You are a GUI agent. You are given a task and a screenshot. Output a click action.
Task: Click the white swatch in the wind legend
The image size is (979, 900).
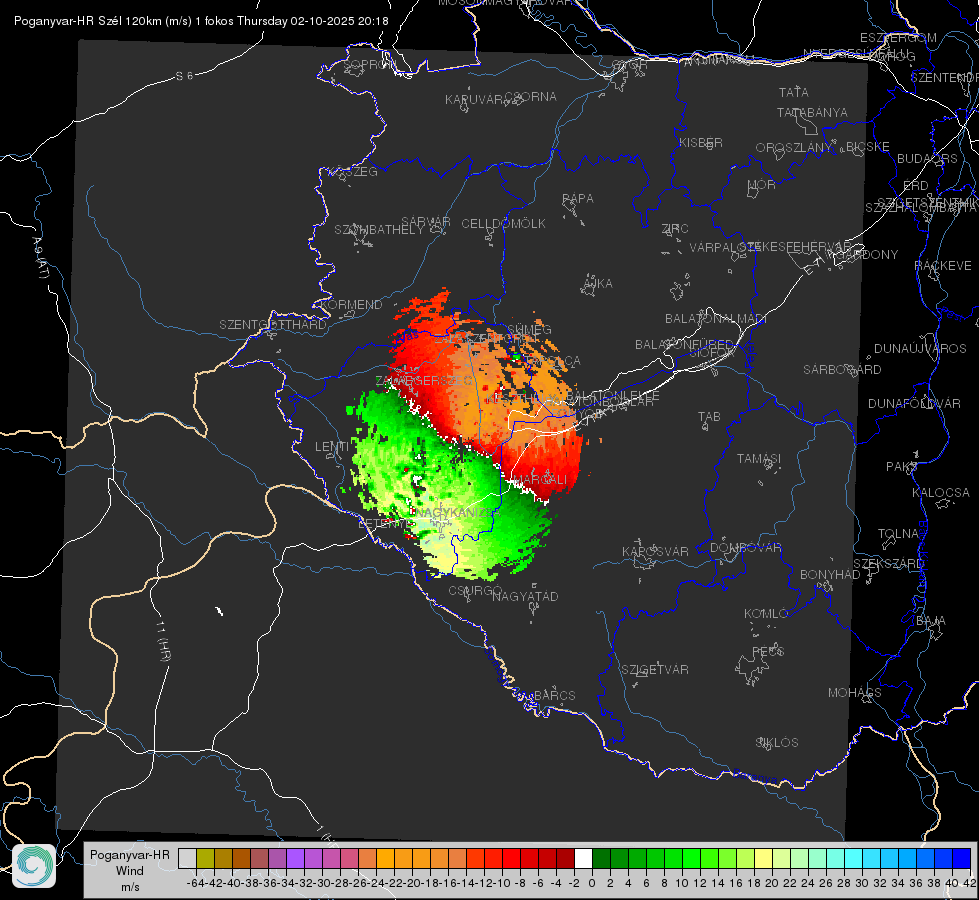[x=583, y=859]
